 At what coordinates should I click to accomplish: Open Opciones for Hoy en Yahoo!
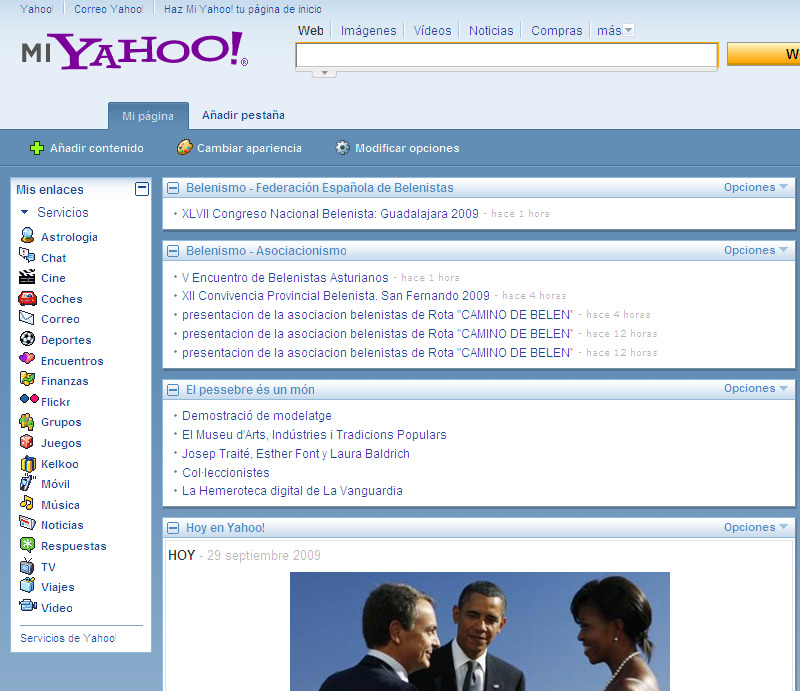(756, 527)
